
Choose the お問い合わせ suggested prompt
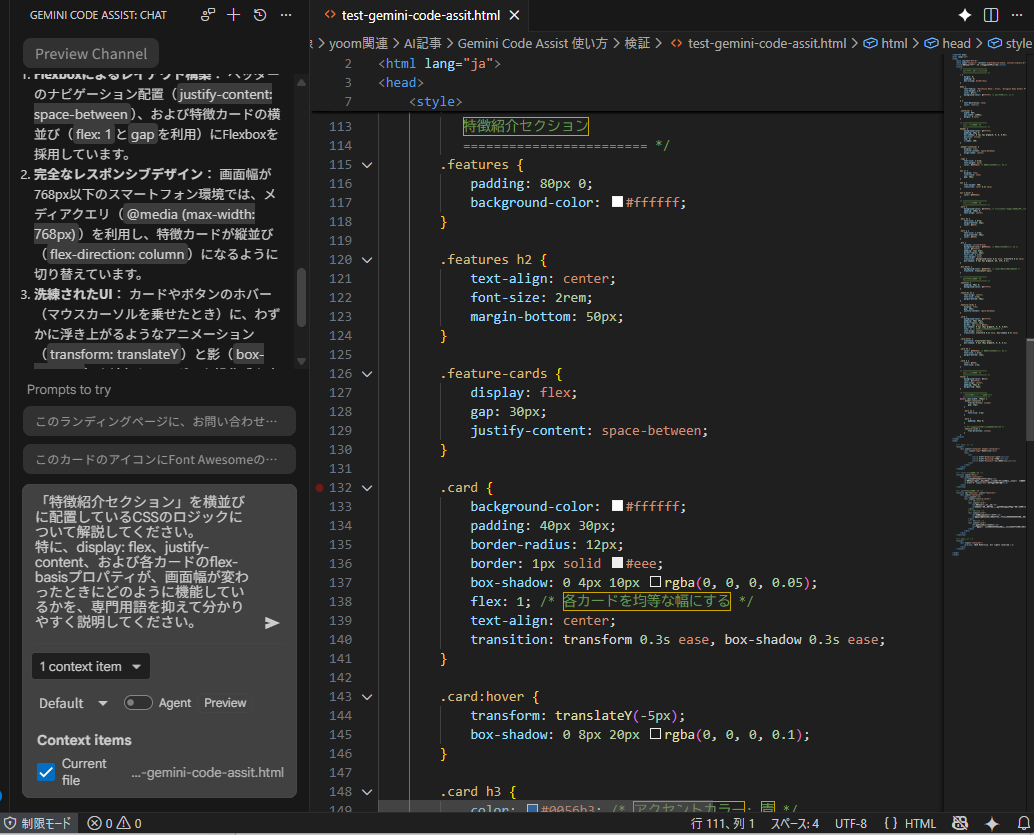coord(159,421)
